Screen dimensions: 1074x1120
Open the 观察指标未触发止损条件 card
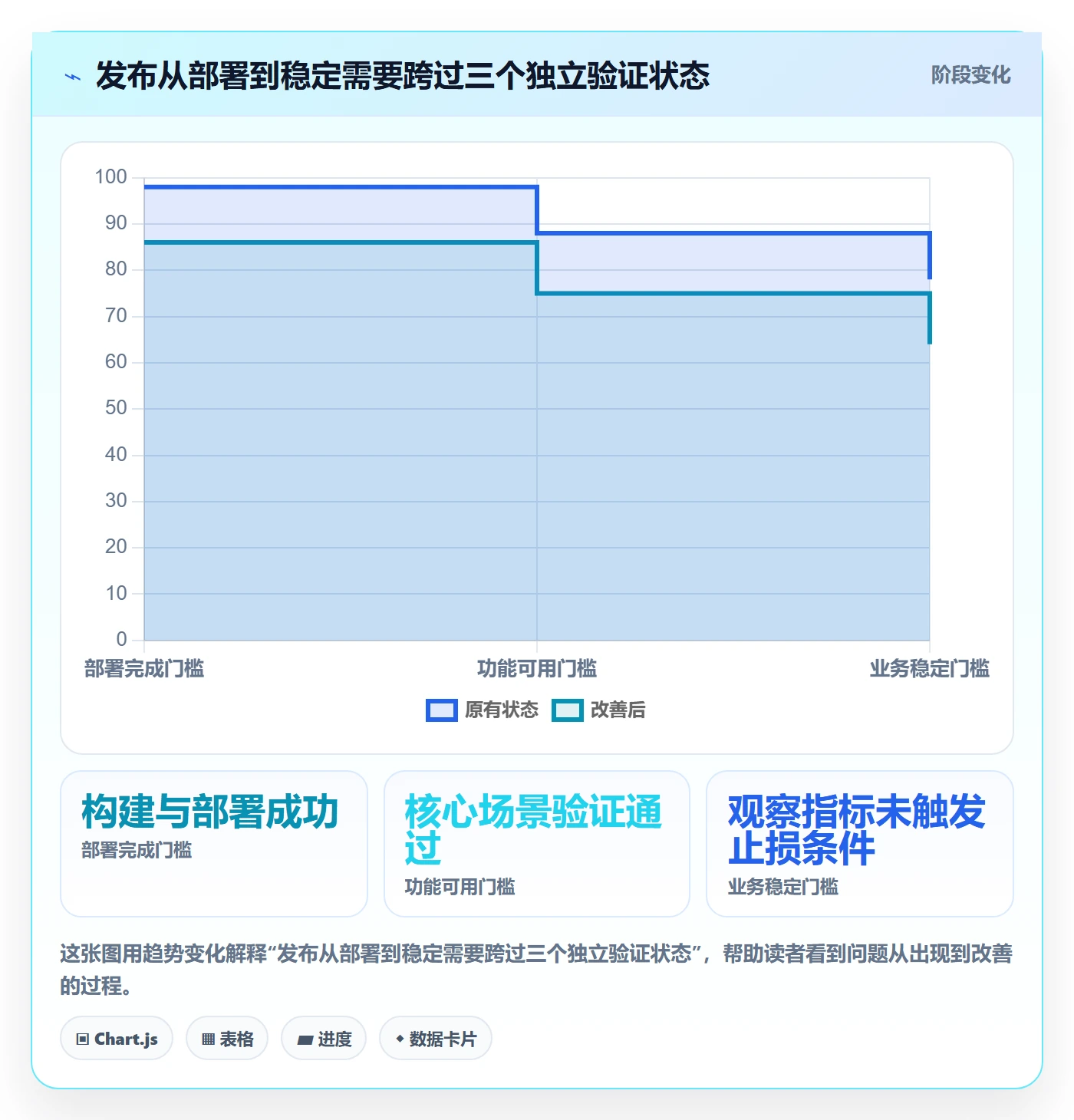[860, 844]
